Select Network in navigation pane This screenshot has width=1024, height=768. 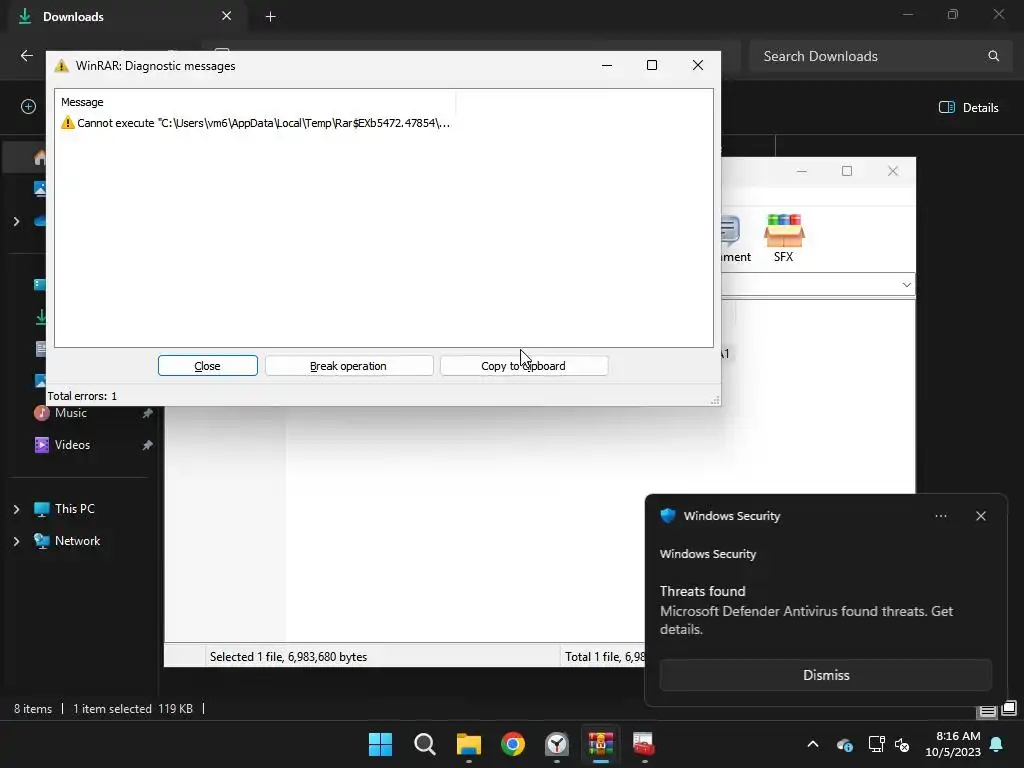click(x=77, y=541)
